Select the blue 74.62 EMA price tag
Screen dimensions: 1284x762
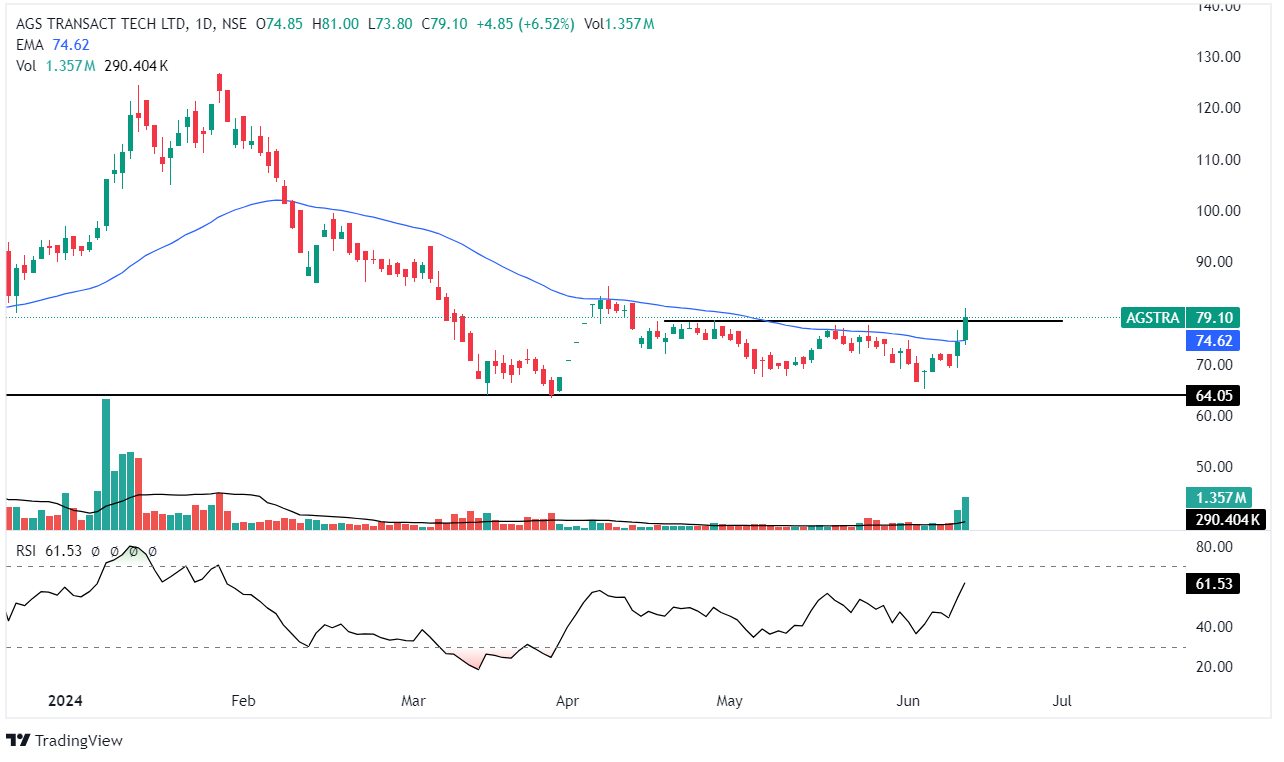coord(1212,341)
